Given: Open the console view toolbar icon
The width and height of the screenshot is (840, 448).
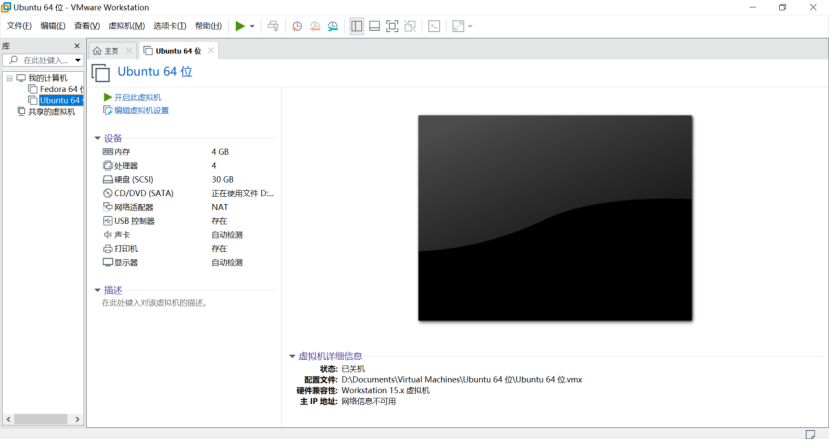Looking at the screenshot, I should pos(434,26).
